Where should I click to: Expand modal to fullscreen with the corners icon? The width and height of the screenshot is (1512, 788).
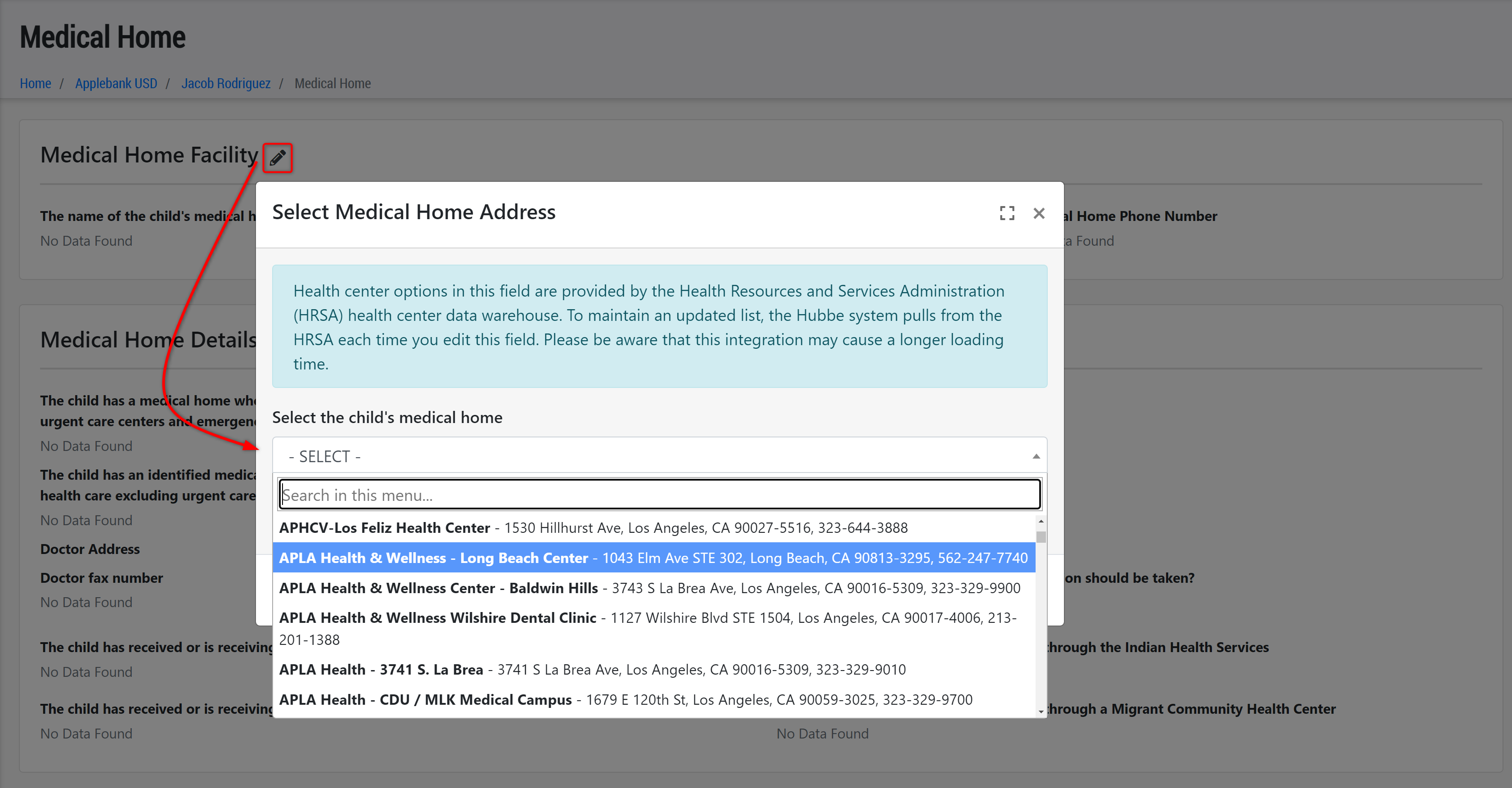pyautogui.click(x=1007, y=213)
